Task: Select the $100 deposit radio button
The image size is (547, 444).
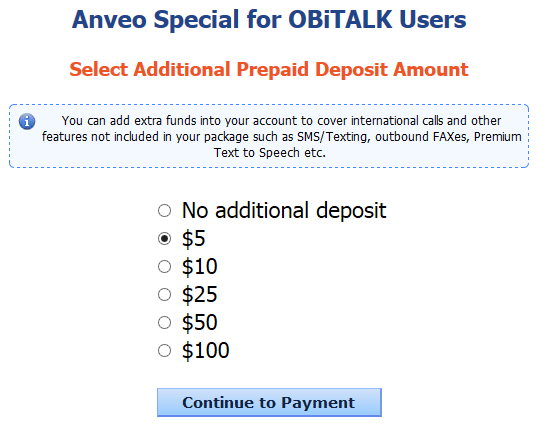Action: coord(164,351)
